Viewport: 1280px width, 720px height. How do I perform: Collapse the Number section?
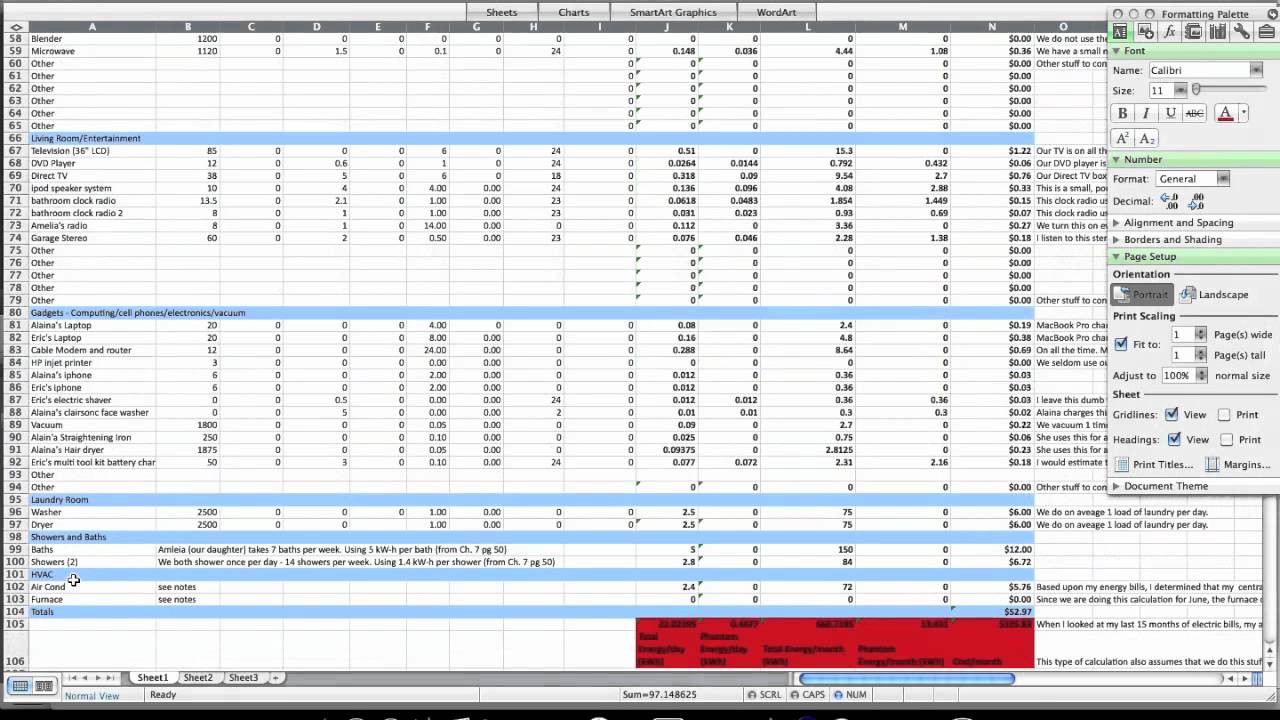1117,160
